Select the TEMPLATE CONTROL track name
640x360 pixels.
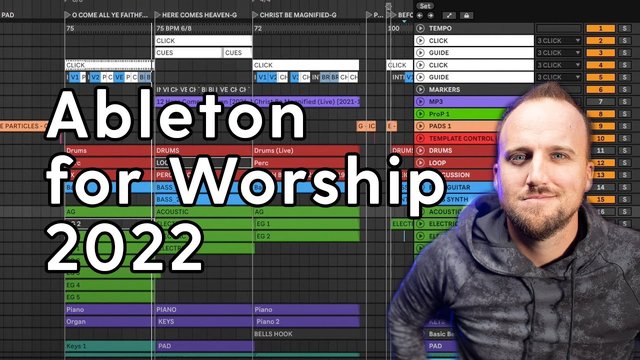point(461,138)
